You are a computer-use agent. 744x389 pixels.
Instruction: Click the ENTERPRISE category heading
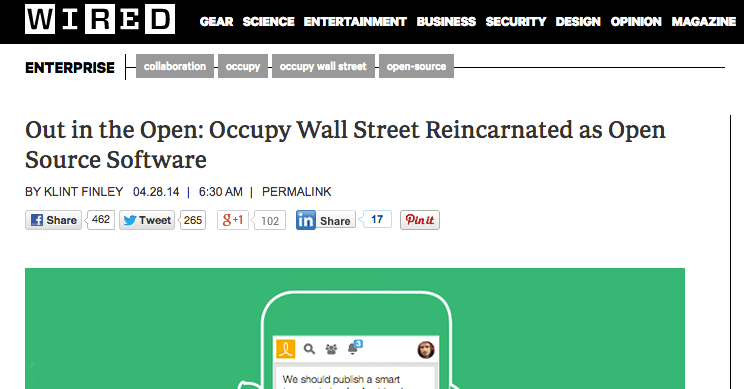click(70, 68)
